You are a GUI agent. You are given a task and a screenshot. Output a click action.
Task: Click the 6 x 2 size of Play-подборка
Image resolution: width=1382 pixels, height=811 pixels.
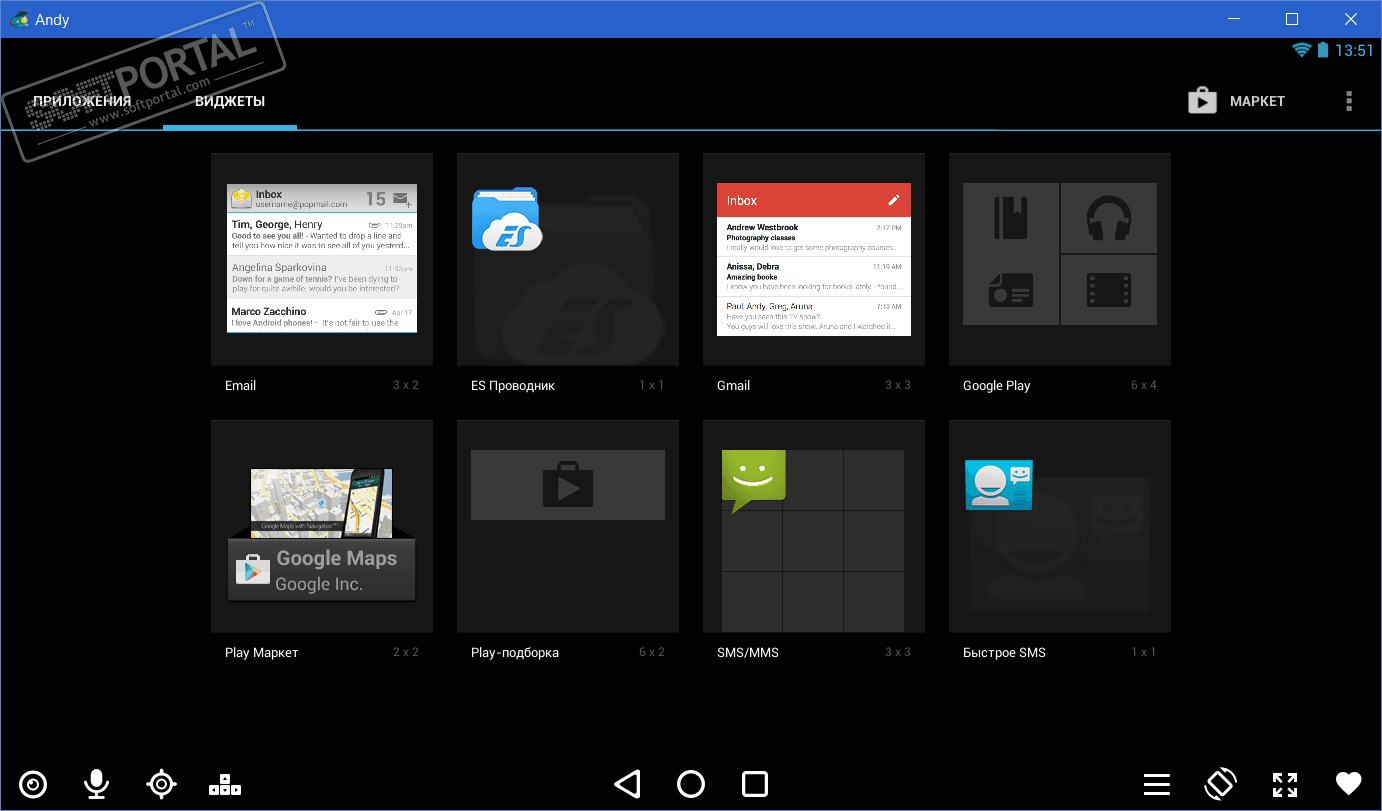click(x=652, y=652)
